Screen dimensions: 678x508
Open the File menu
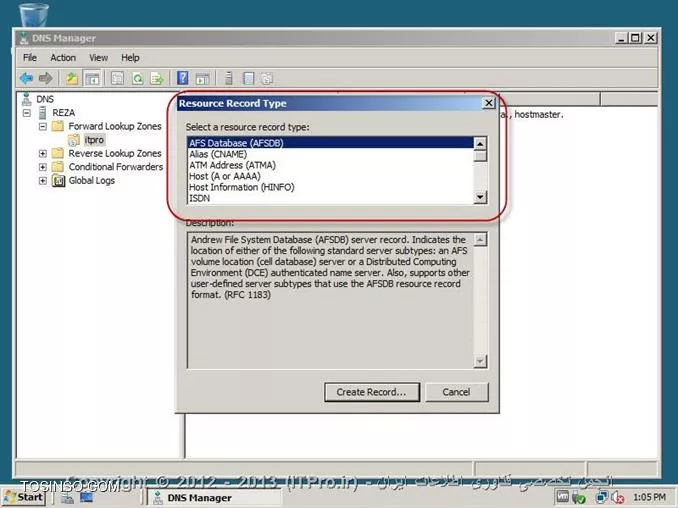point(30,58)
